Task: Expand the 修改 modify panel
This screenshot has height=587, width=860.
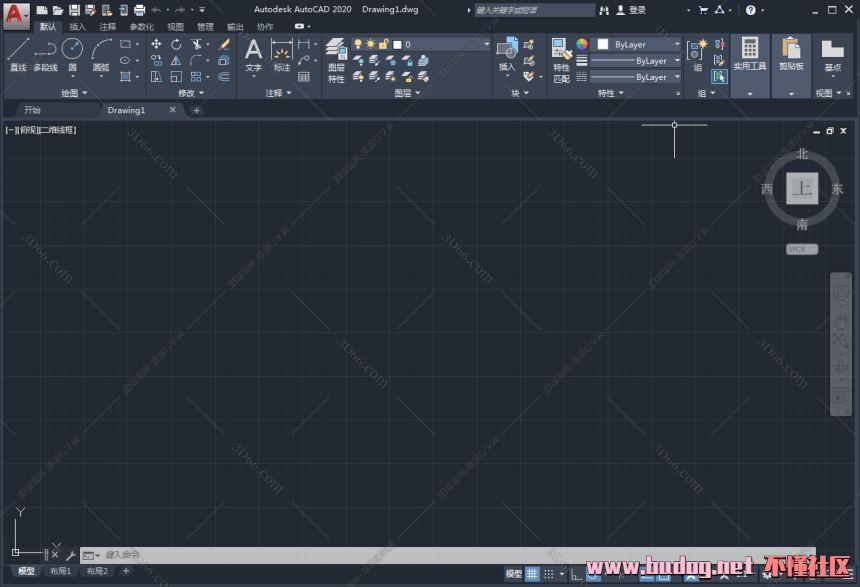Action: point(190,93)
